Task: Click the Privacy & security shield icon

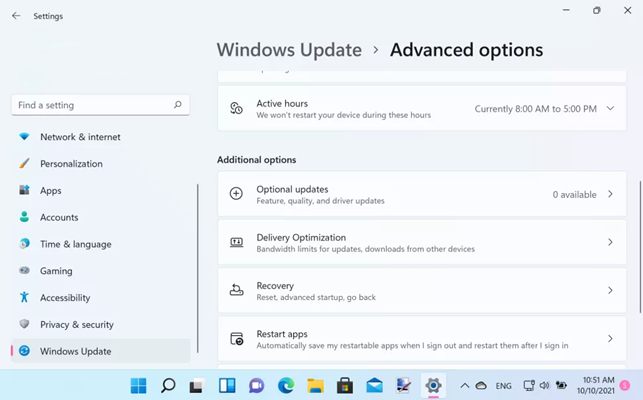Action: 24,324
